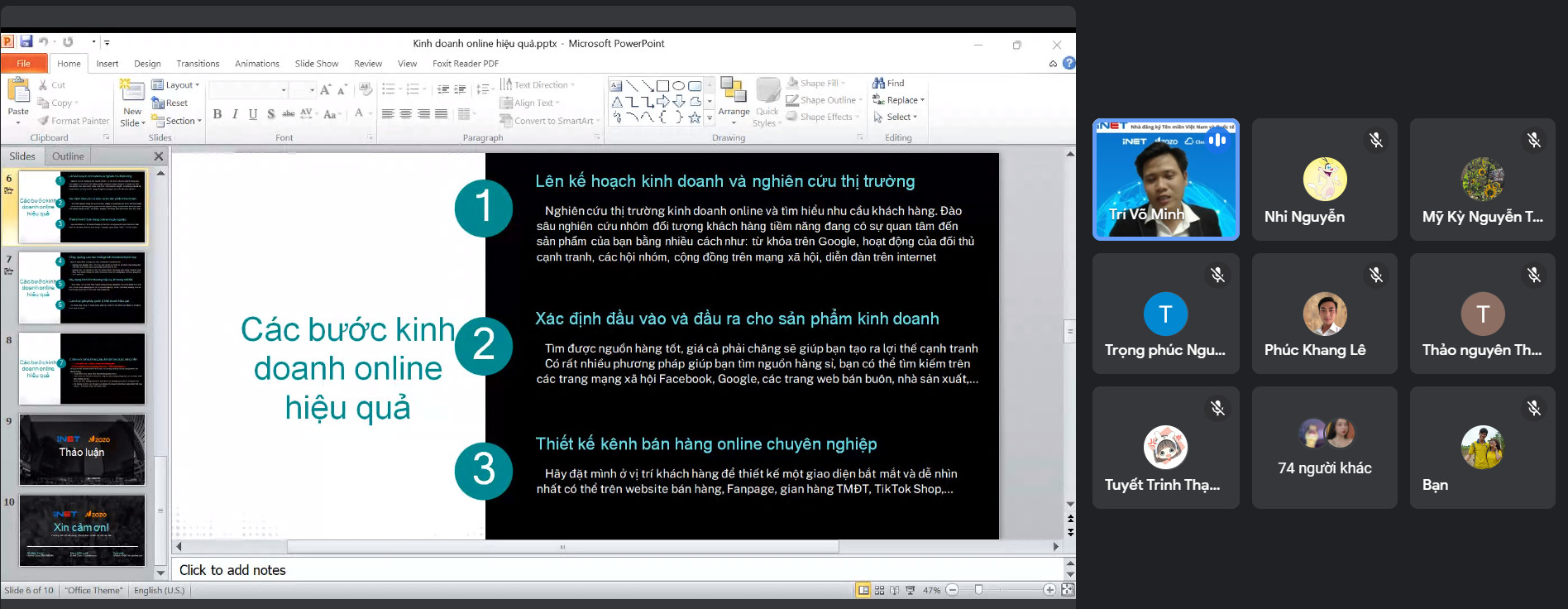The image size is (1568, 609).
Task: Click the zoom slider handle
Action: coord(979,590)
